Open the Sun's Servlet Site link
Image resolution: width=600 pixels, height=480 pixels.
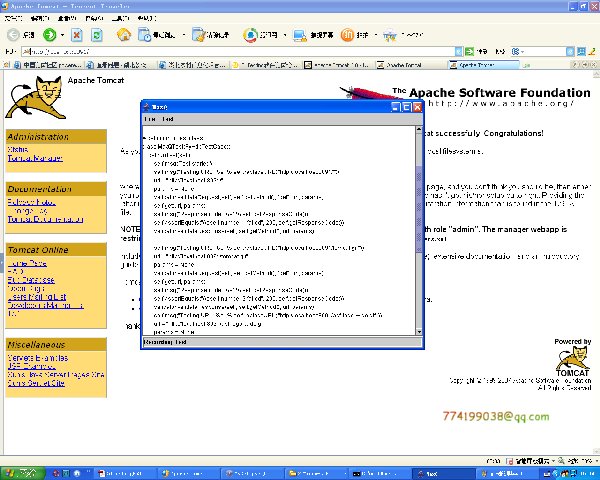click(x=36, y=383)
